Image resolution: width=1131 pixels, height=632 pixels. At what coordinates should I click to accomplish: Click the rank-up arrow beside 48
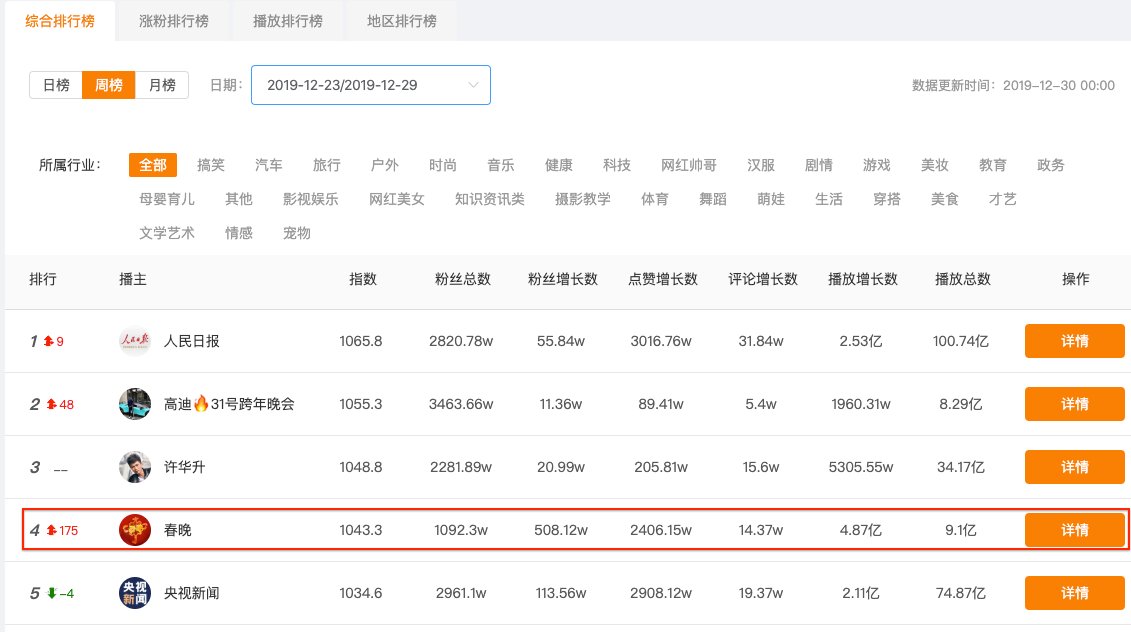[51, 404]
